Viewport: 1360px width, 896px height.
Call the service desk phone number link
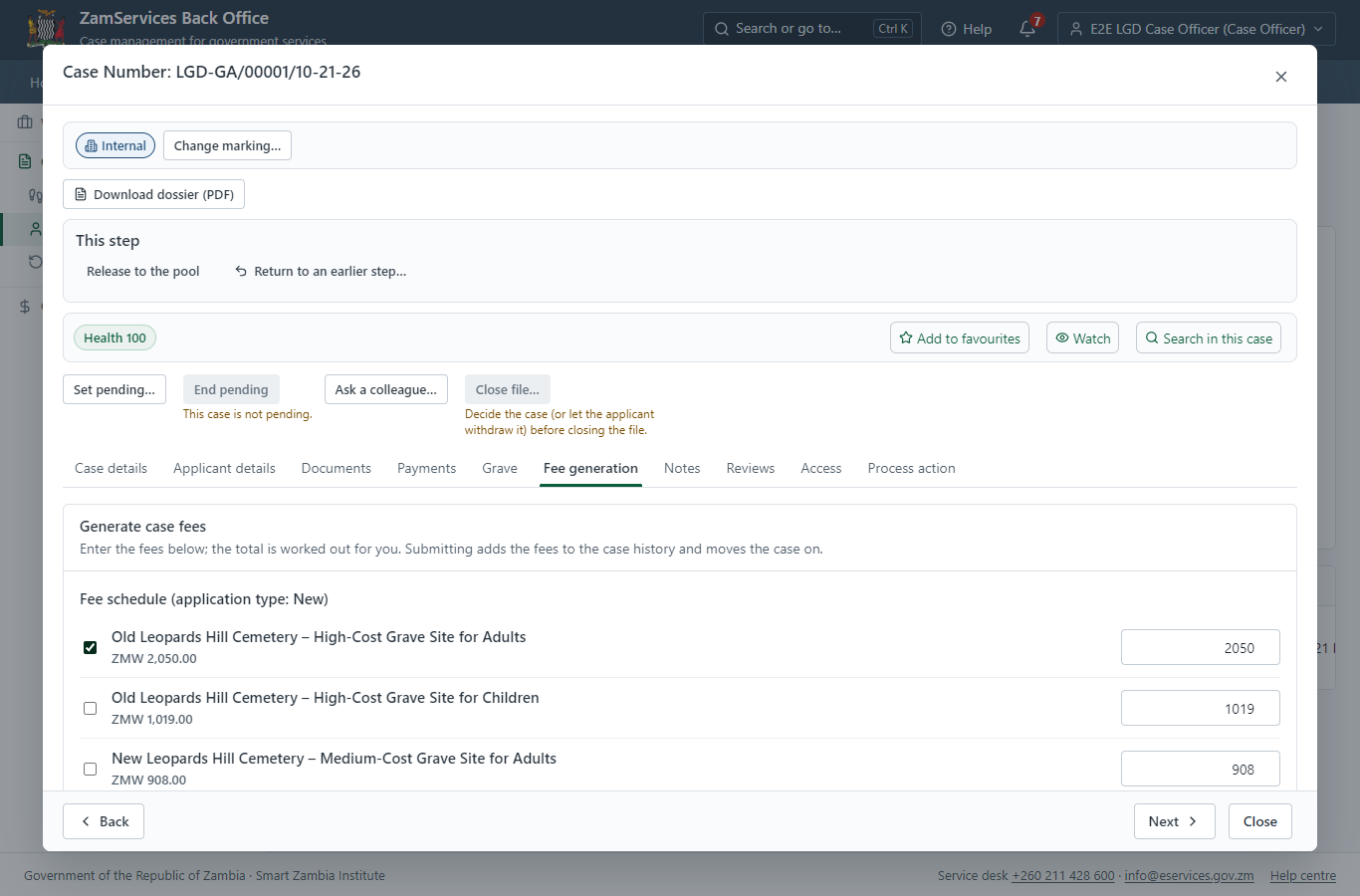[1063, 876]
